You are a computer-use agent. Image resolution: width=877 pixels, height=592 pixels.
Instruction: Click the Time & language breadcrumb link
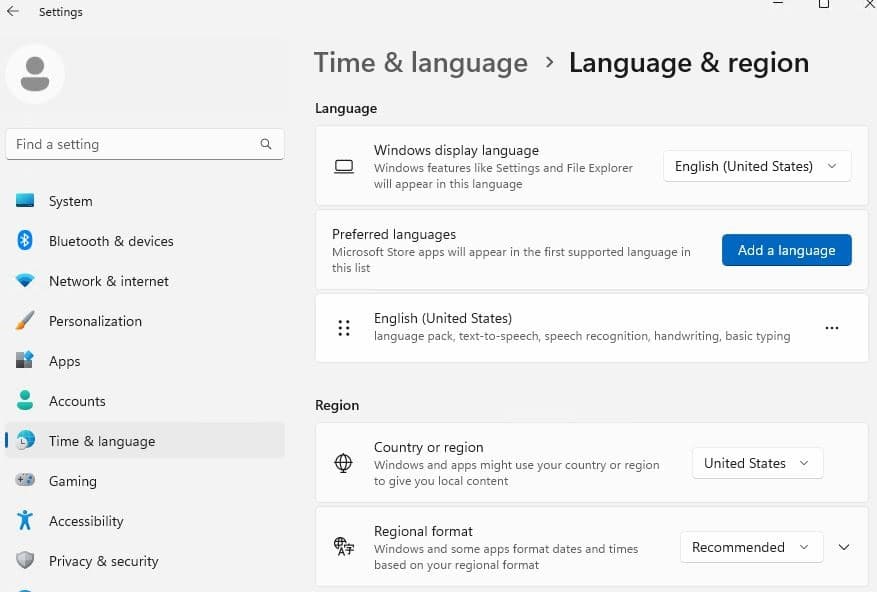tap(420, 63)
